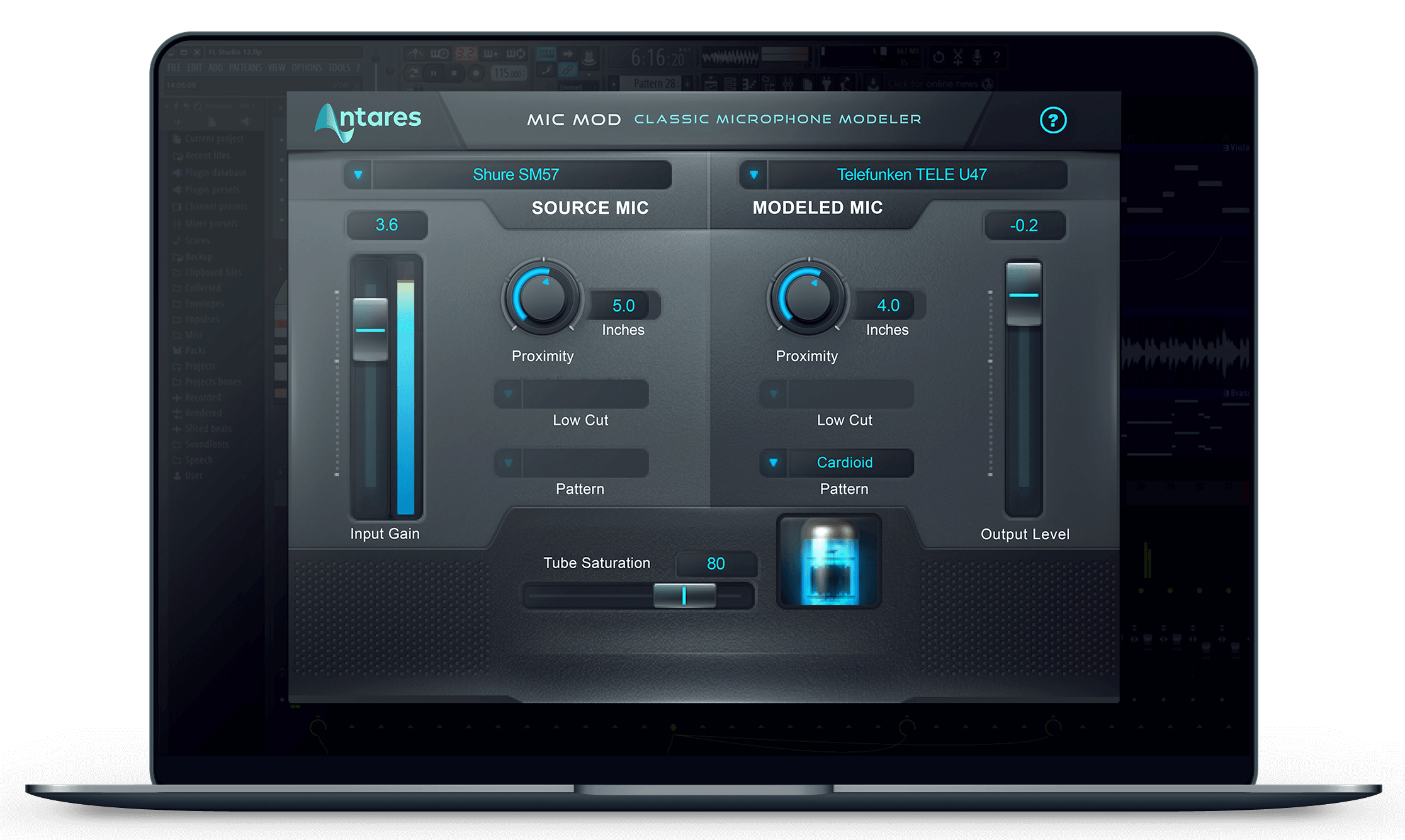The image size is (1405, 840).
Task: Open FL Studio VIEW menu
Action: pyautogui.click(x=276, y=67)
